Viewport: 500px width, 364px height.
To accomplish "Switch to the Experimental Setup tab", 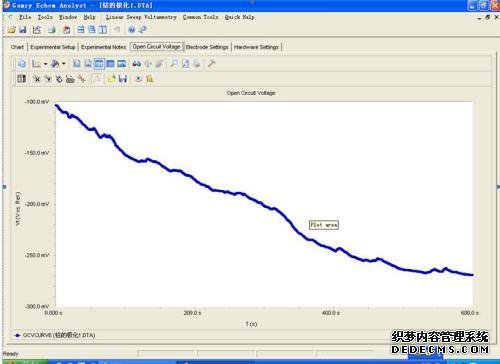I will click(x=53, y=47).
